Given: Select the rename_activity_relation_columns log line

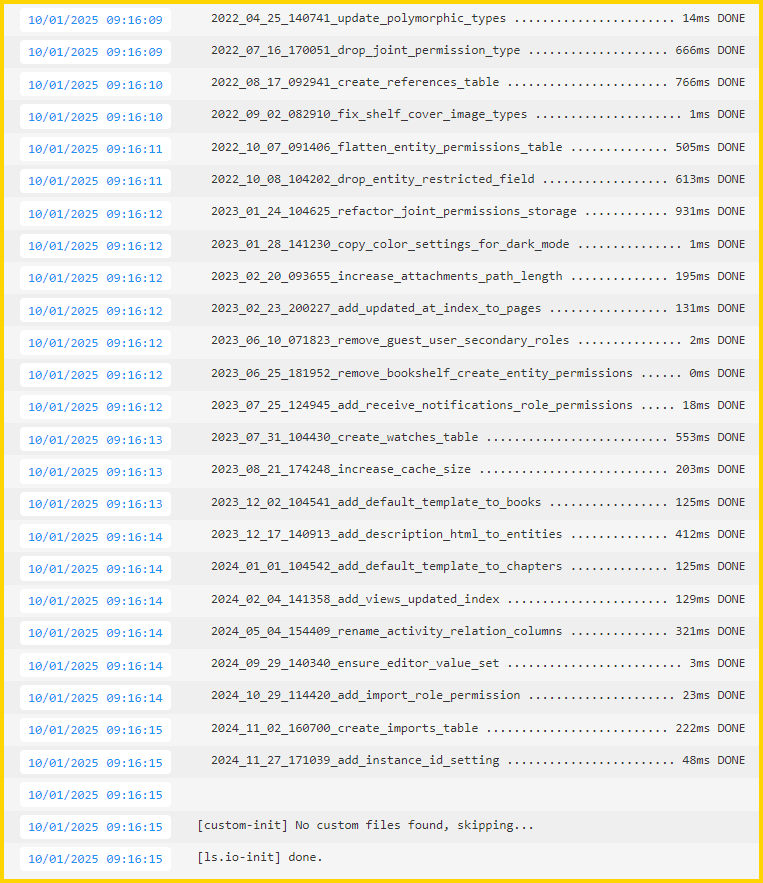Looking at the screenshot, I should tap(477, 632).
